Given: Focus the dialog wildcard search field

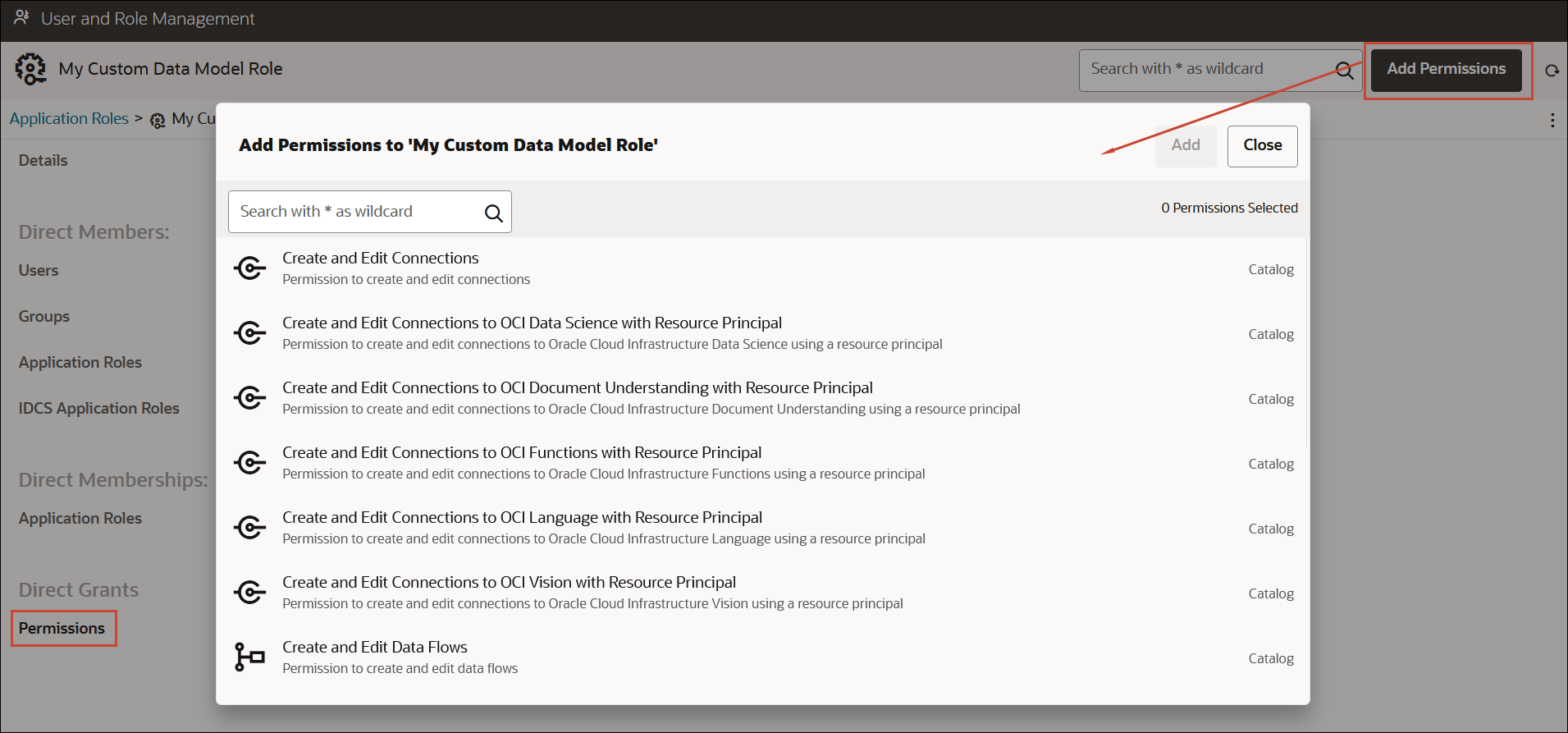Looking at the screenshot, I should click(369, 212).
